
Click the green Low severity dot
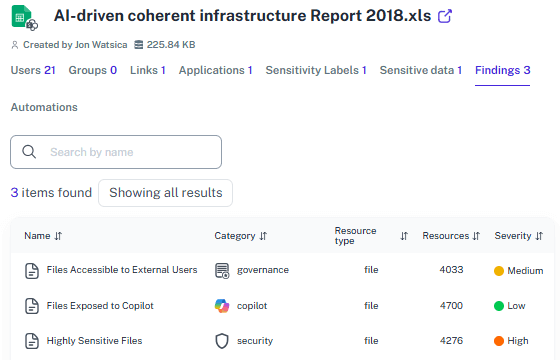coord(499,306)
